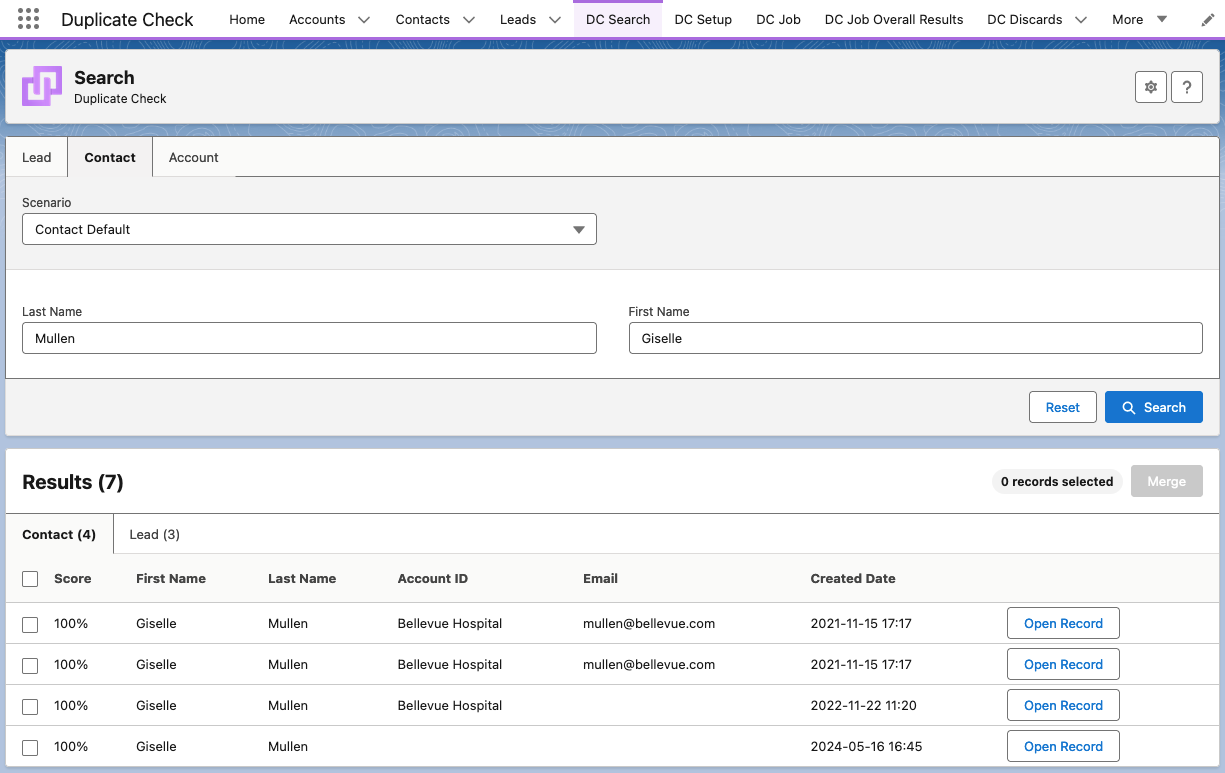
Task: Click the Email column header
Action: coord(600,578)
